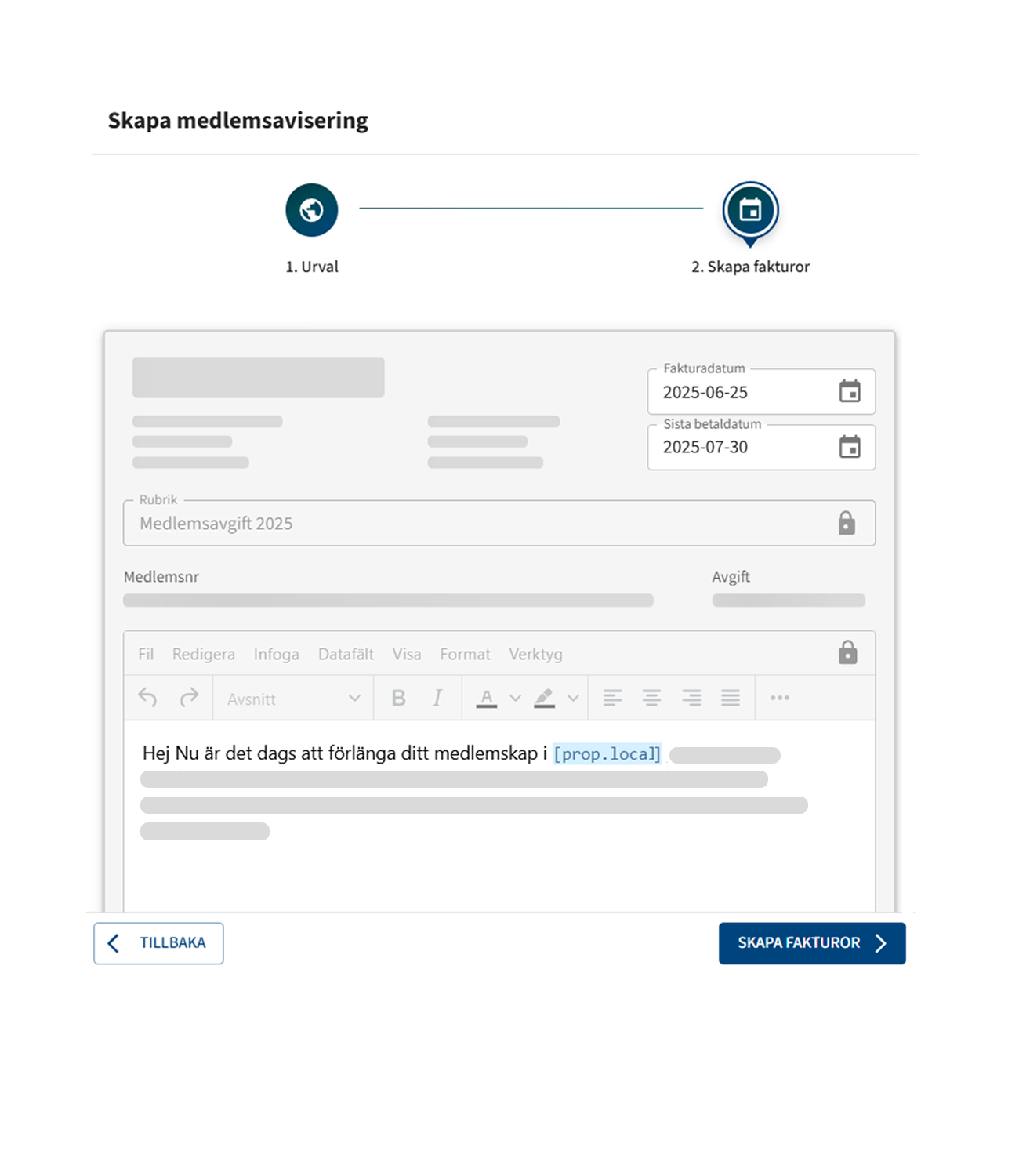1019x1176 pixels.
Task: Open the Infoga menu
Action: pos(276,654)
